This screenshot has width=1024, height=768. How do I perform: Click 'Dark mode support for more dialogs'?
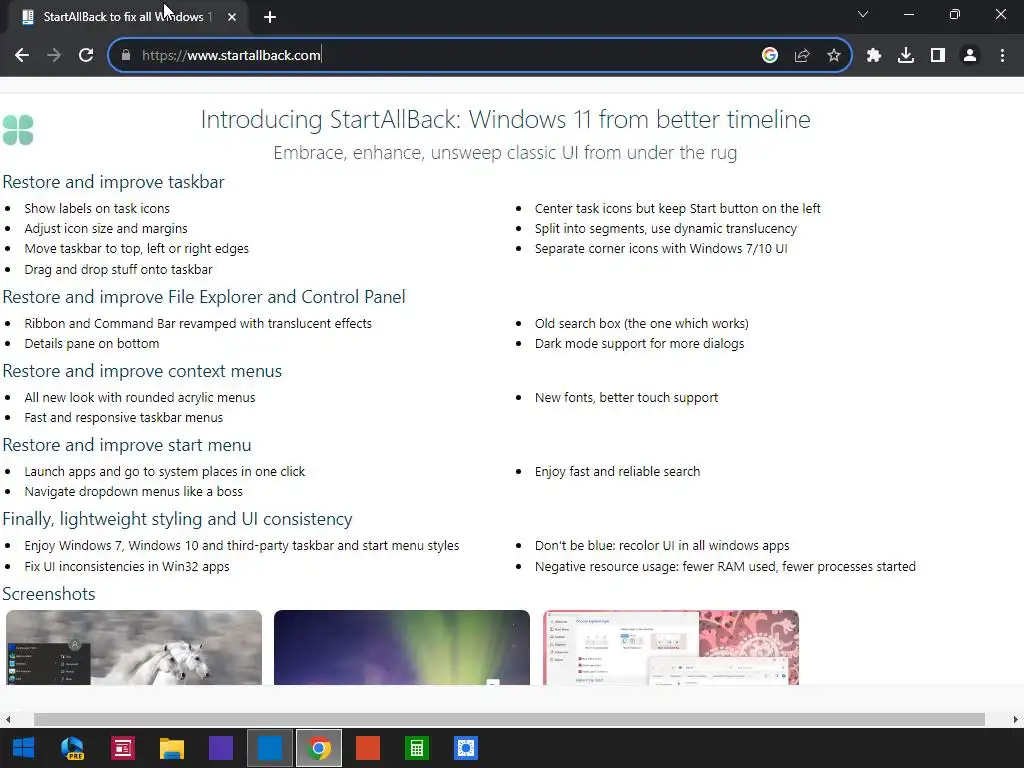[639, 344]
